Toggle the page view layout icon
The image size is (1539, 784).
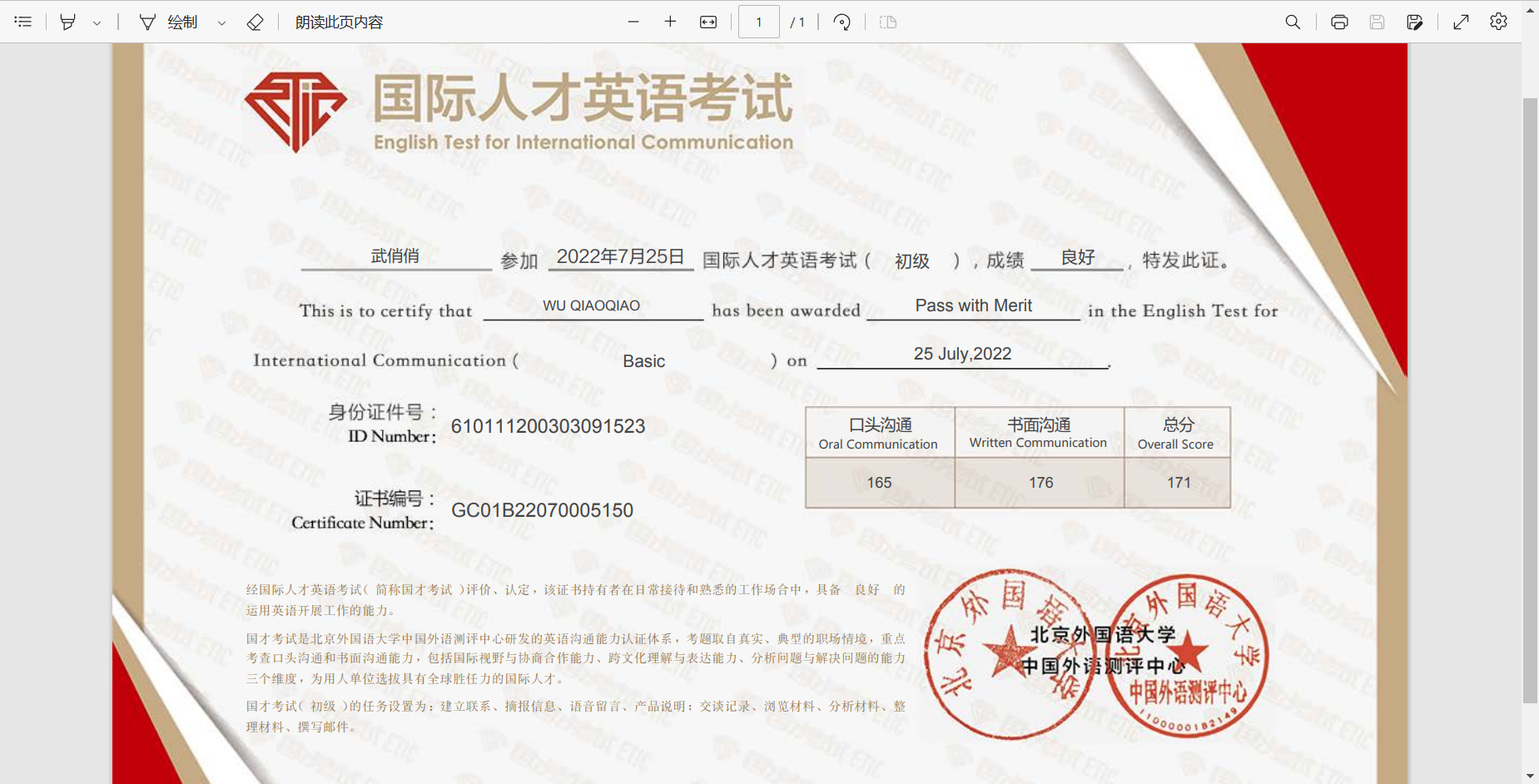(888, 22)
